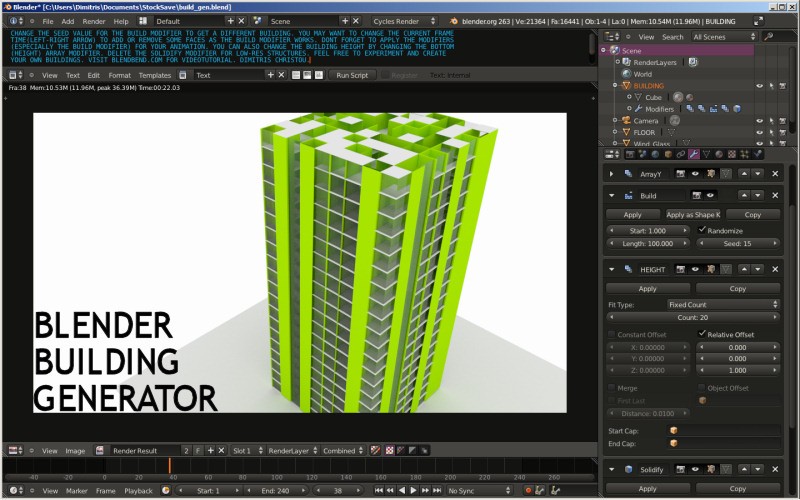The width and height of the screenshot is (800, 500).
Task: Click Apply in the Build modifier
Action: (633, 215)
